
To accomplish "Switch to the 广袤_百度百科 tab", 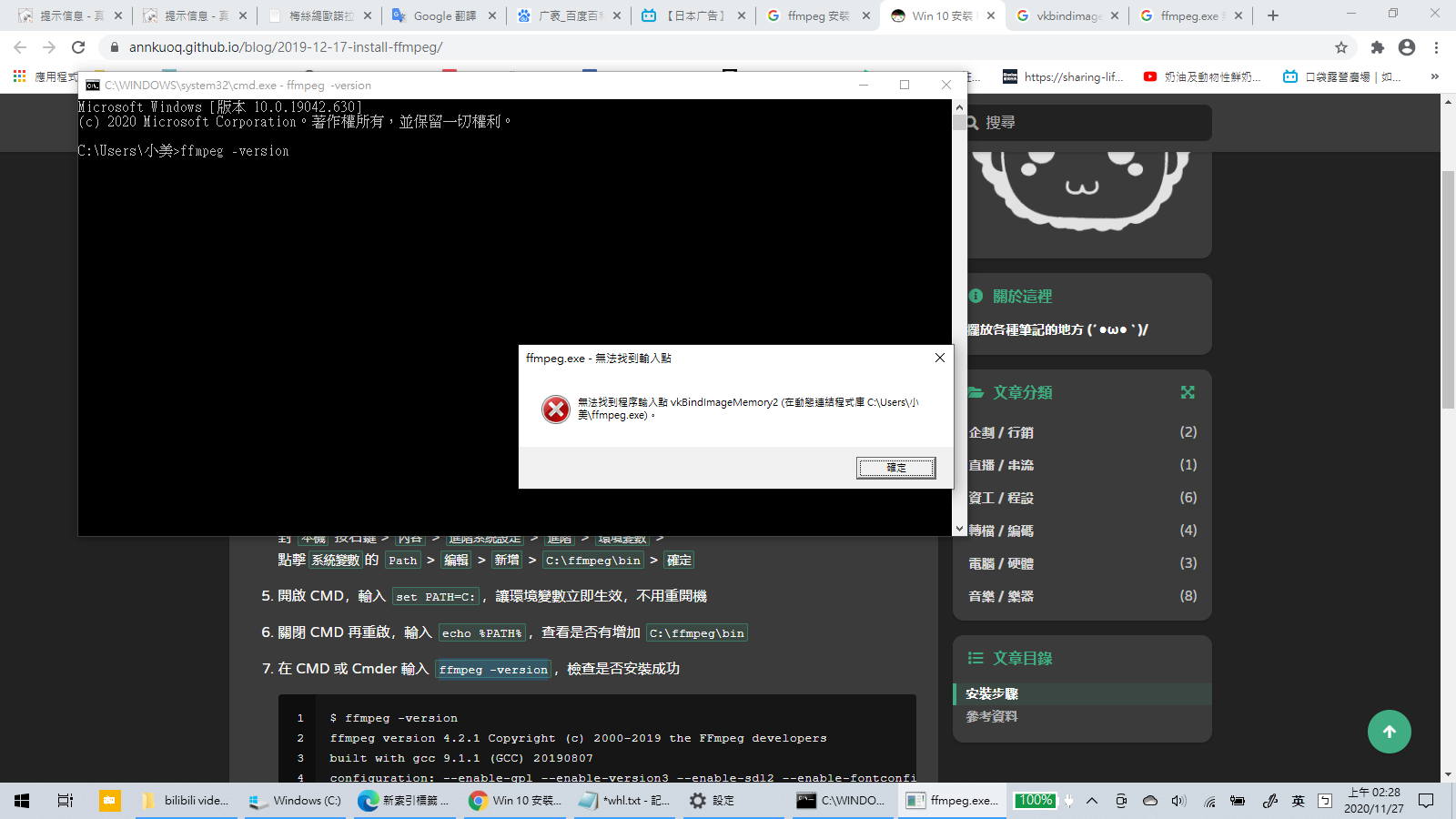I will pos(568,15).
